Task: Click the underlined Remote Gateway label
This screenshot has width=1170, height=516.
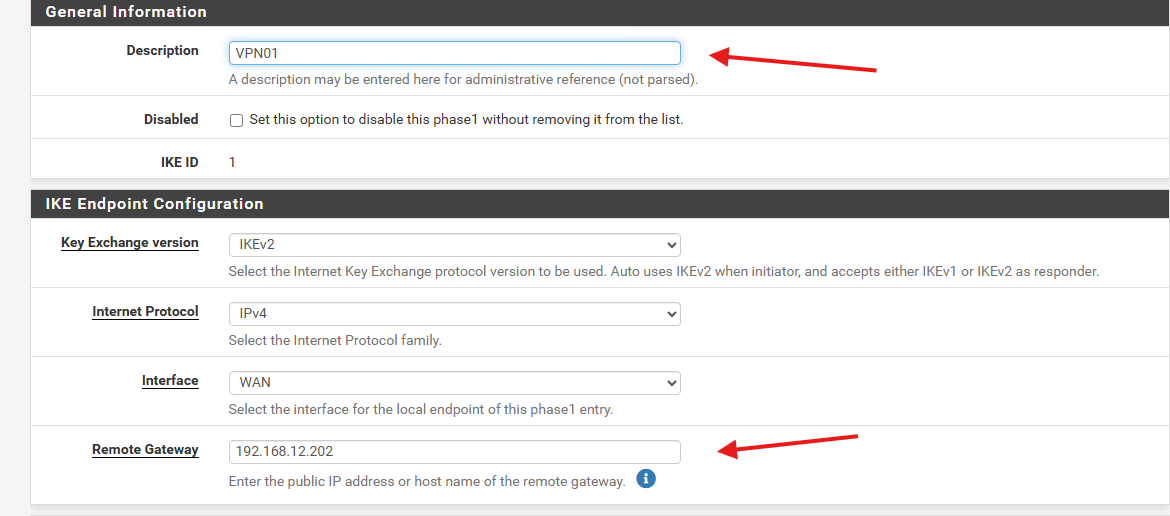Action: (x=146, y=450)
